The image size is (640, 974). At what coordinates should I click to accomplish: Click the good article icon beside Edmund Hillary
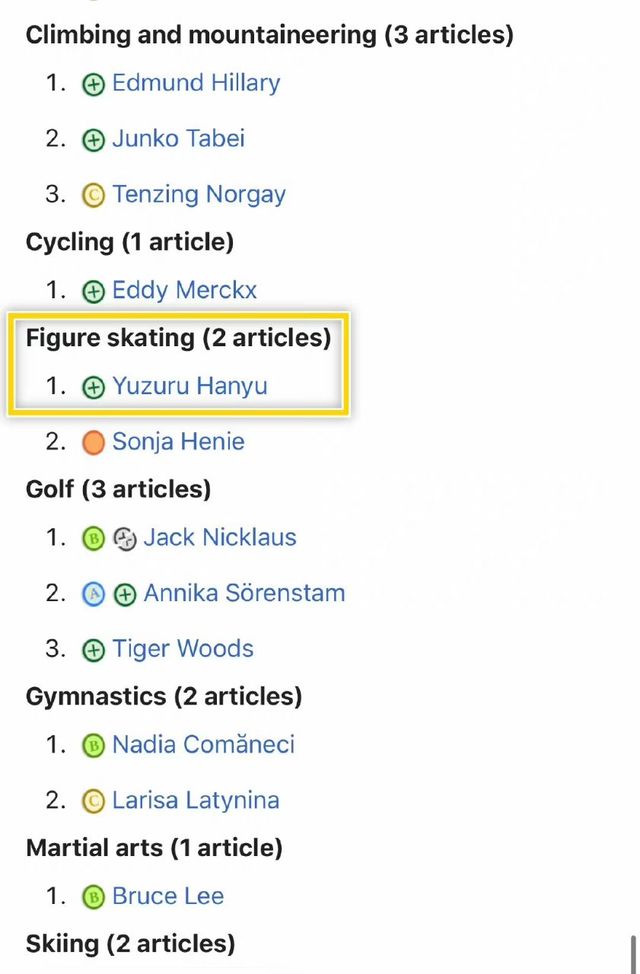[93, 84]
